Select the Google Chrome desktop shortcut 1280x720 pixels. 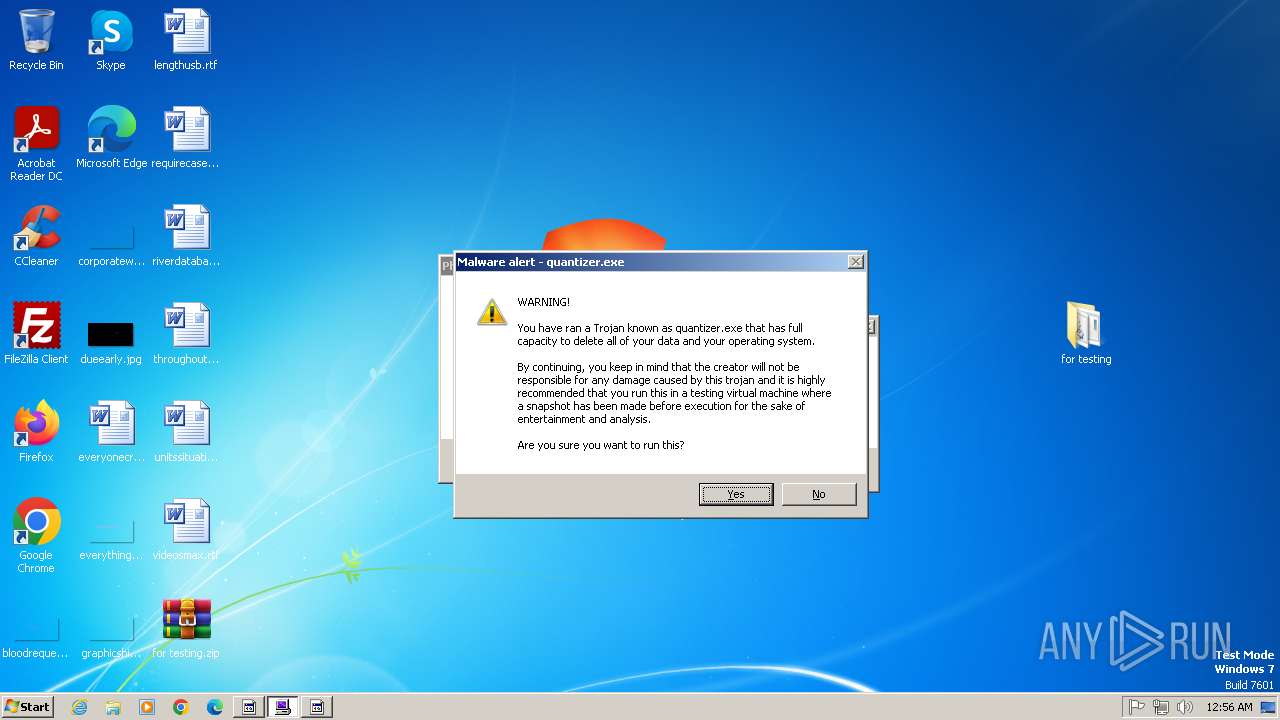(x=36, y=536)
